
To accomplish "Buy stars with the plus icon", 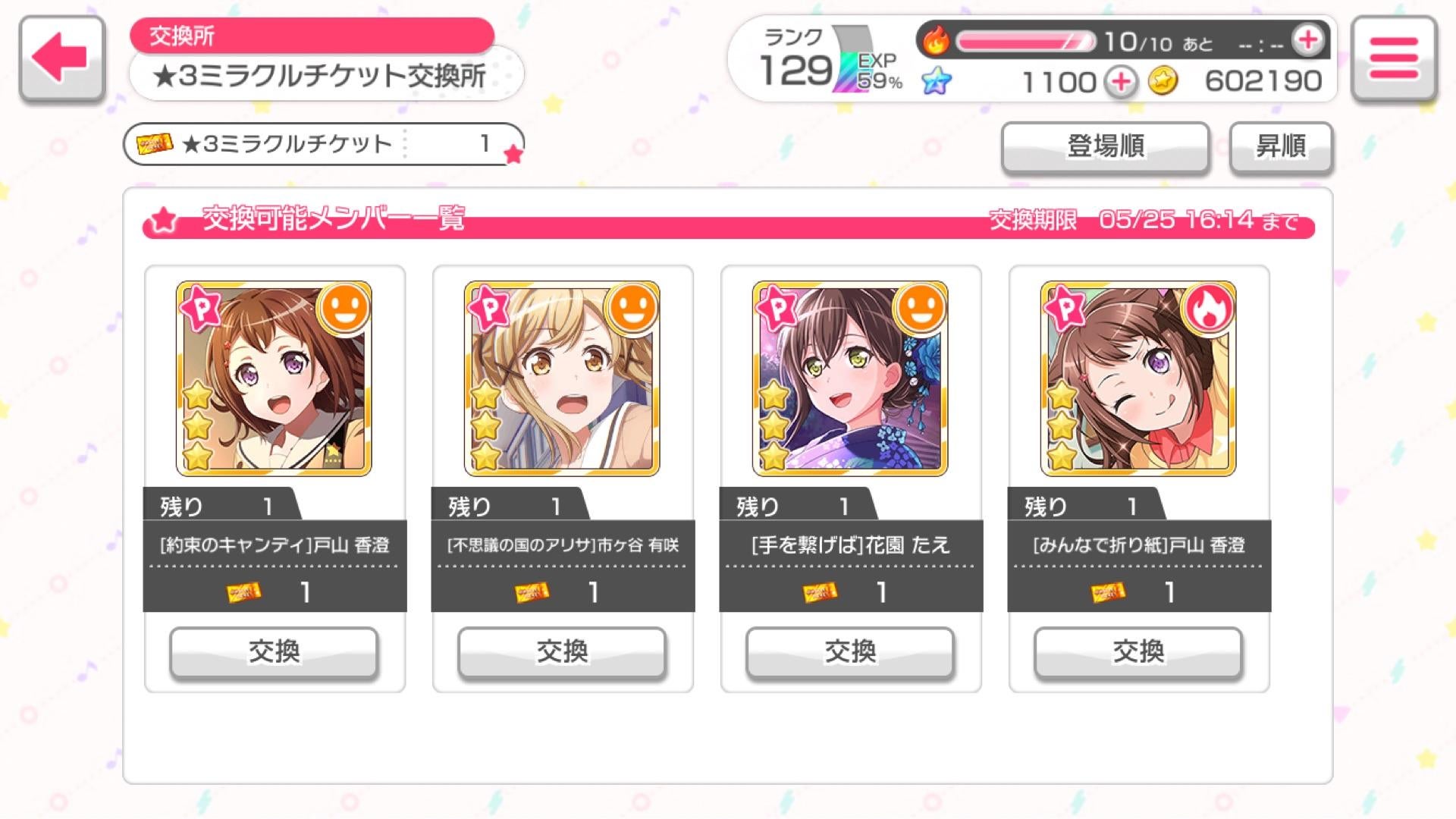I will pyautogui.click(x=1121, y=82).
